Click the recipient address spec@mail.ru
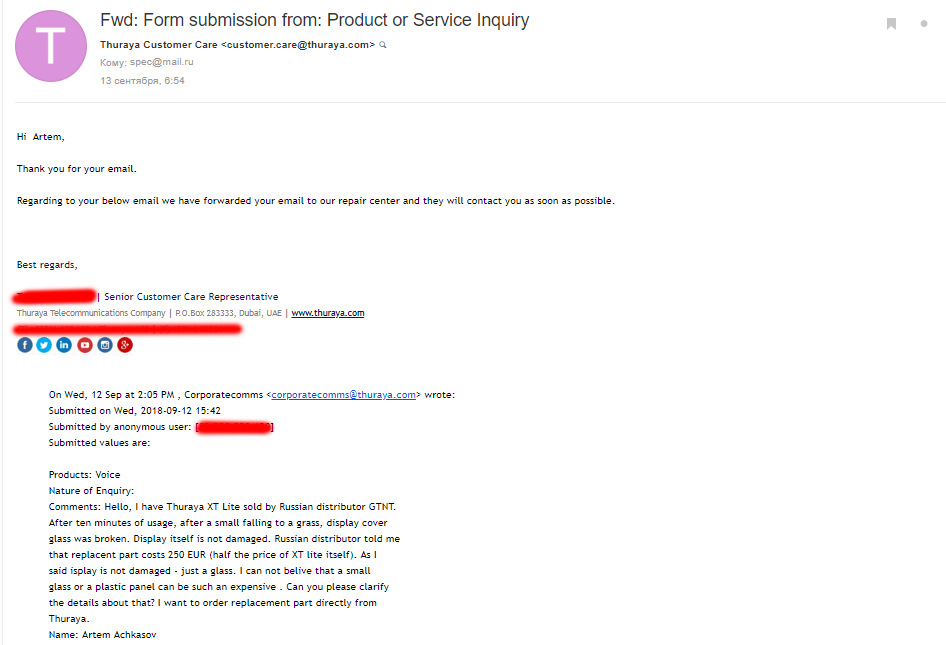Image resolution: width=946 pixels, height=645 pixels. tap(148, 62)
